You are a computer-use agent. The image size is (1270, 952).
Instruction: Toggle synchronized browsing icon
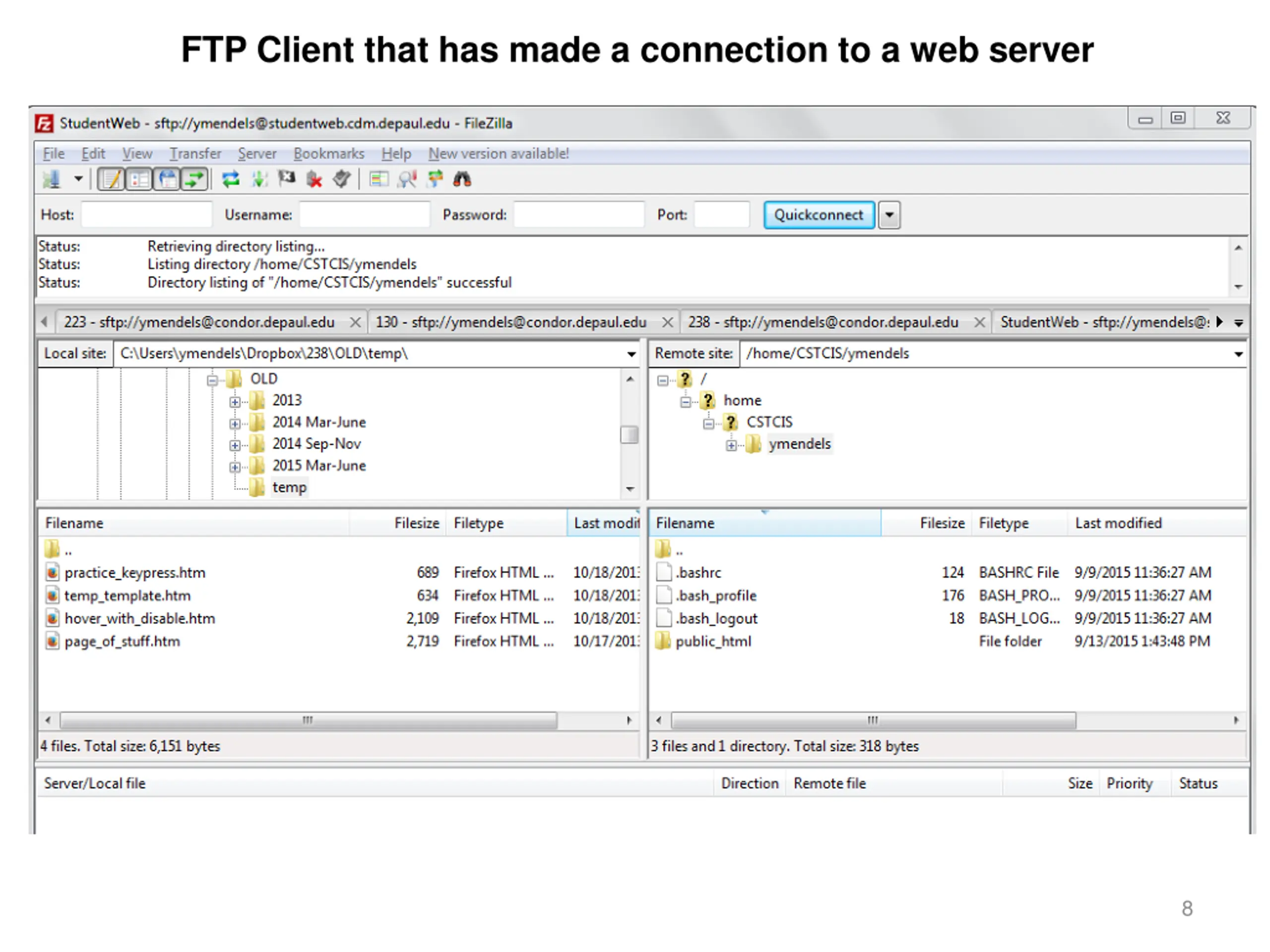click(x=435, y=179)
